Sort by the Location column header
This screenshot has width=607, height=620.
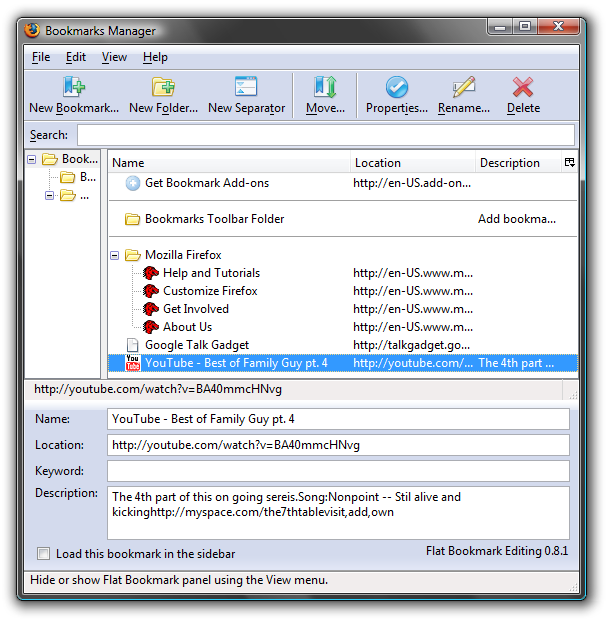[412, 163]
